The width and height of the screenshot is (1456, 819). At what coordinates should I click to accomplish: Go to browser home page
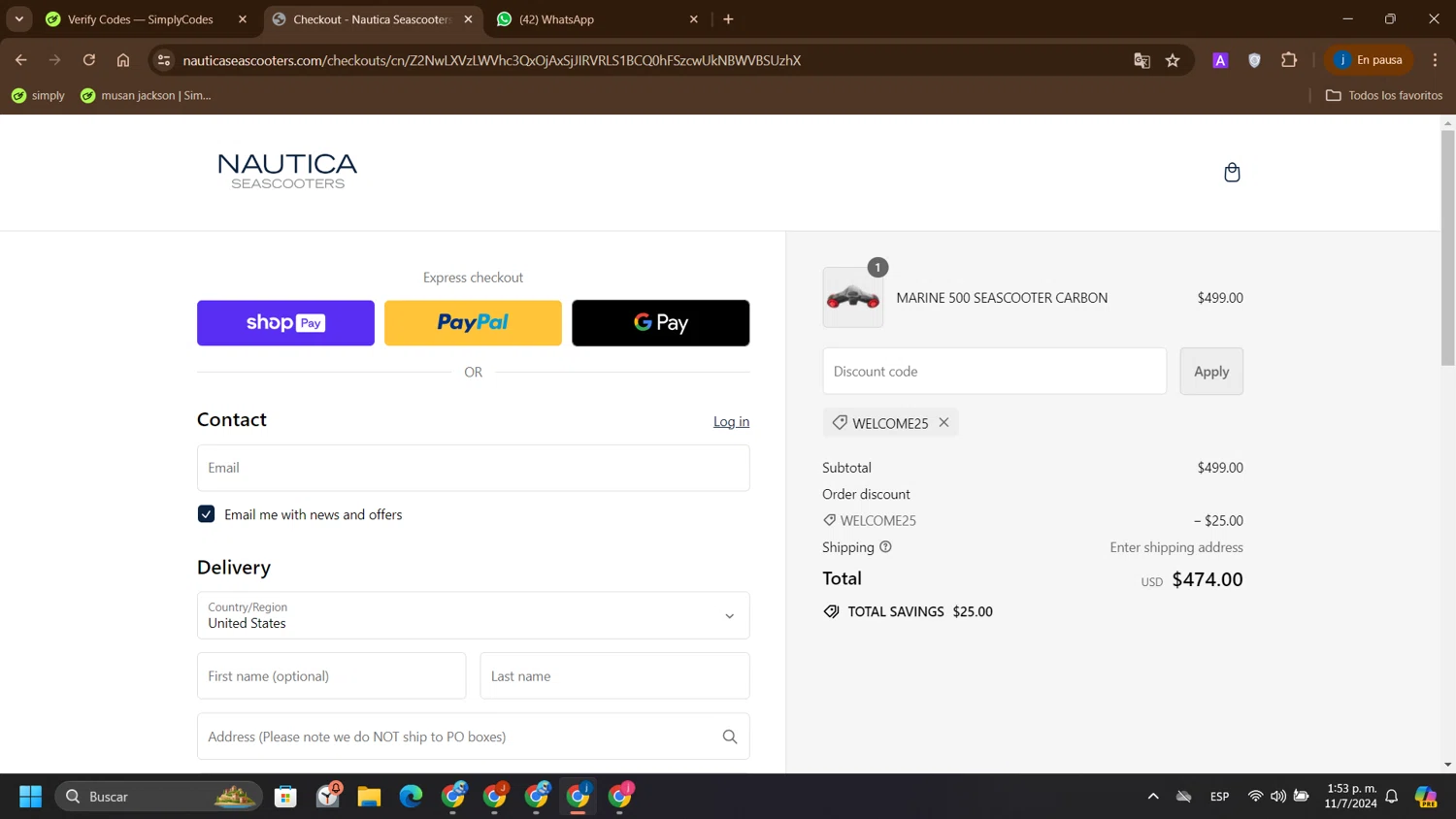click(x=123, y=60)
